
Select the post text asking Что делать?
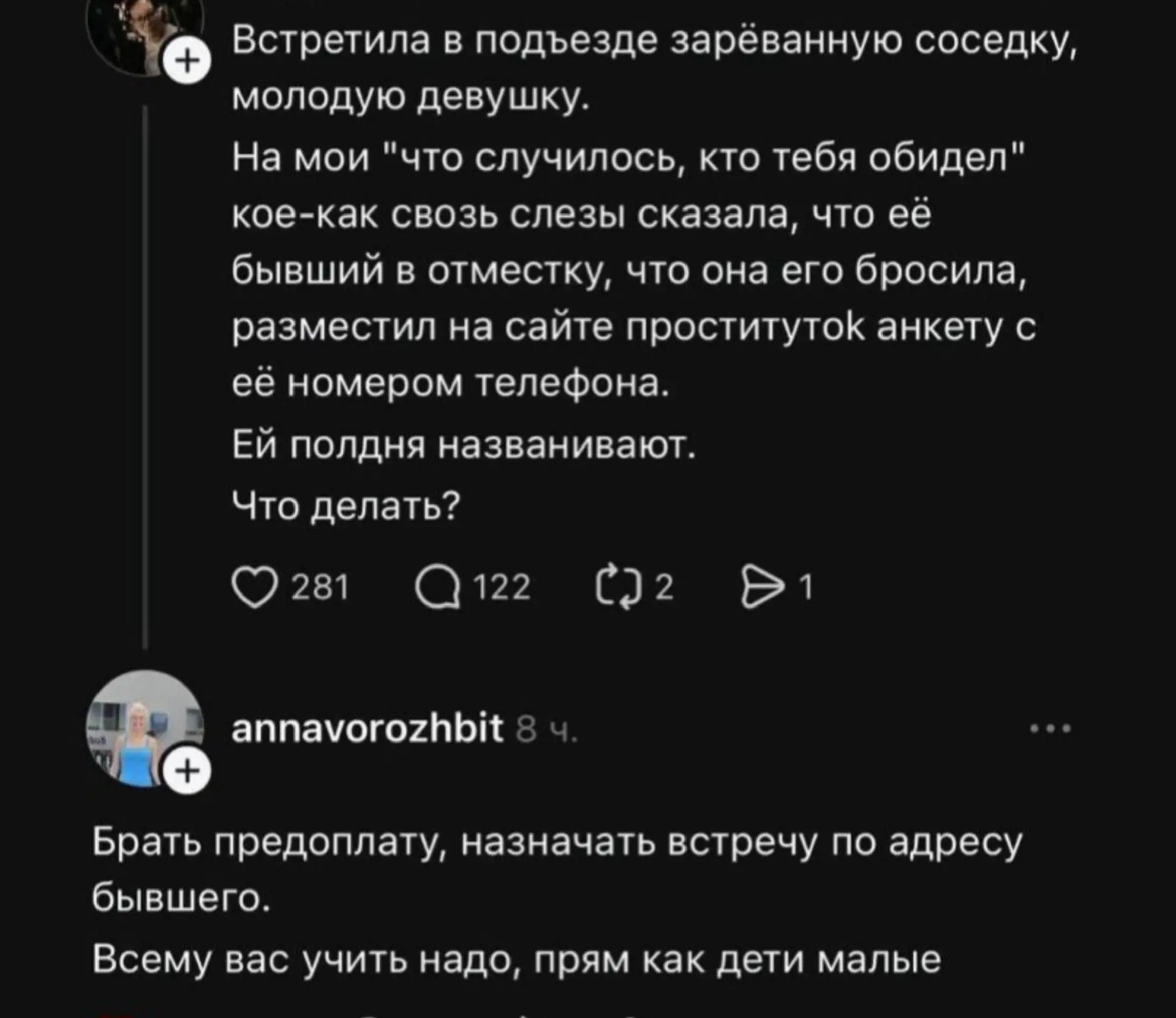pos(346,502)
